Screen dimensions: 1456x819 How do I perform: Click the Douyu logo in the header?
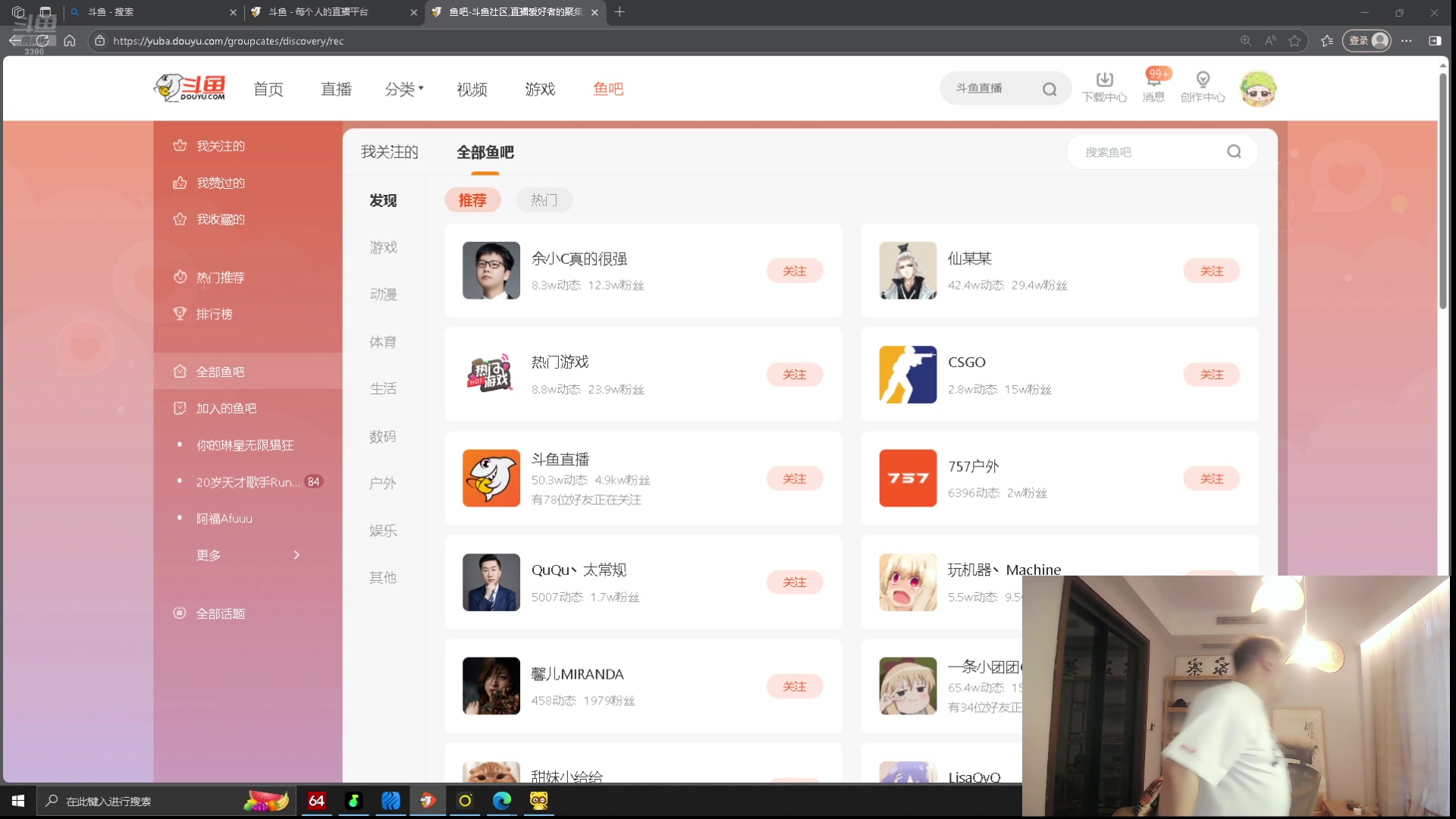click(190, 88)
